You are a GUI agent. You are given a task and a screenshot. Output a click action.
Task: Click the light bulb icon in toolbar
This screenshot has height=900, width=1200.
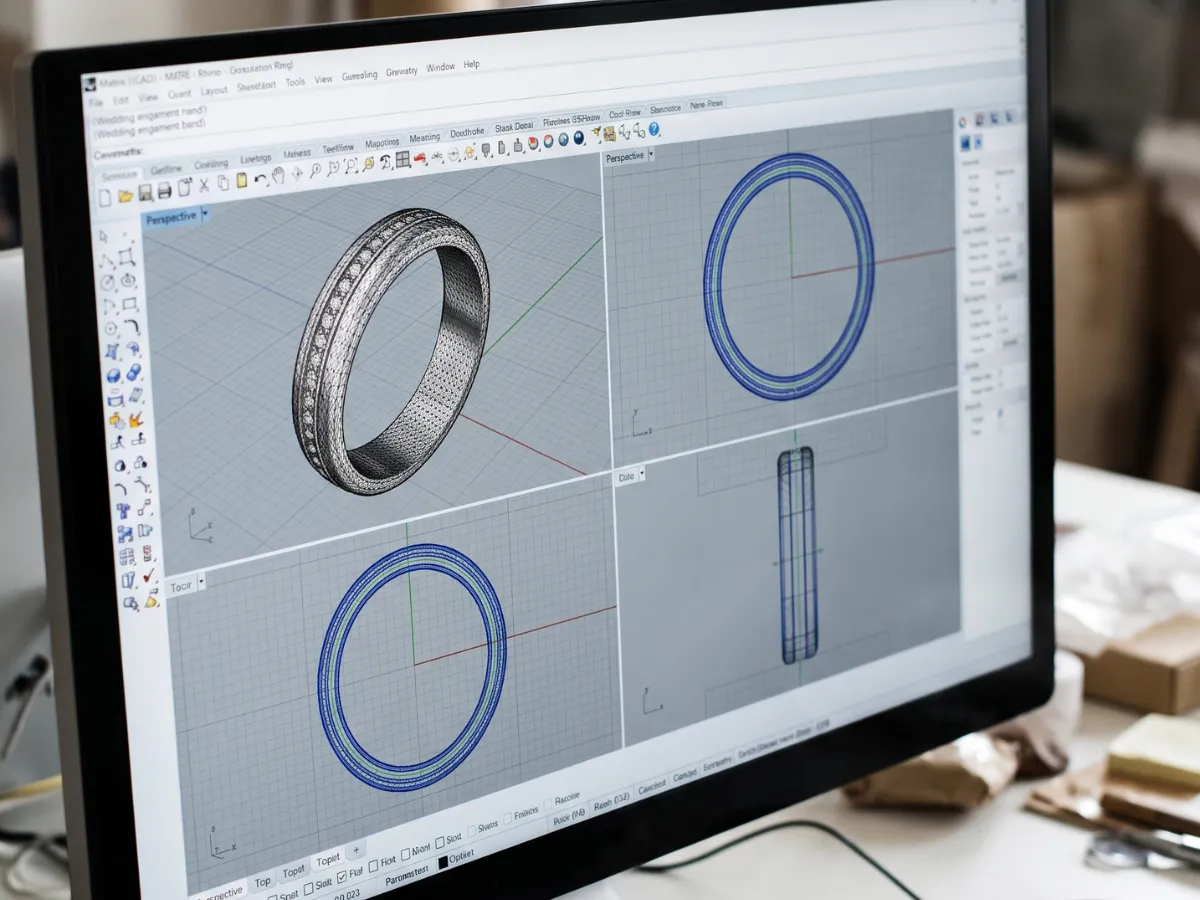tap(469, 153)
